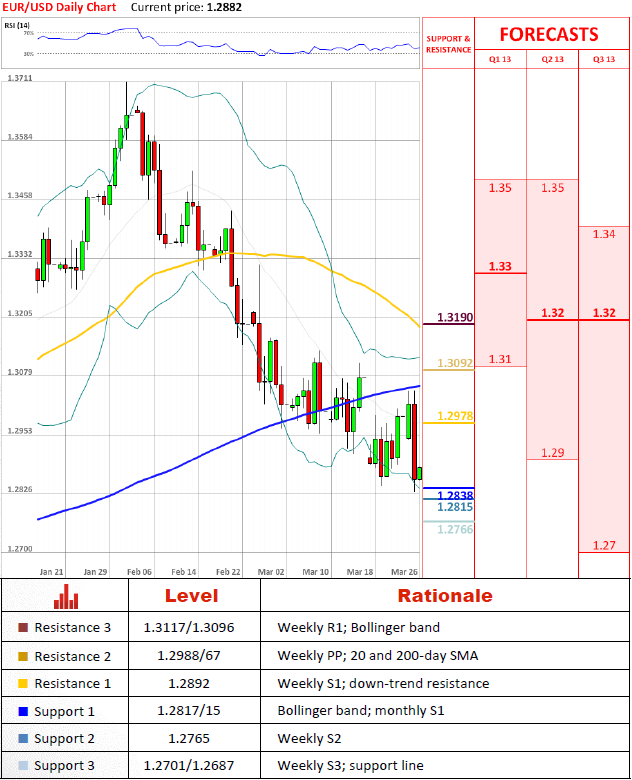Click the Resistance 1 yellow color swatch

tap(23, 683)
